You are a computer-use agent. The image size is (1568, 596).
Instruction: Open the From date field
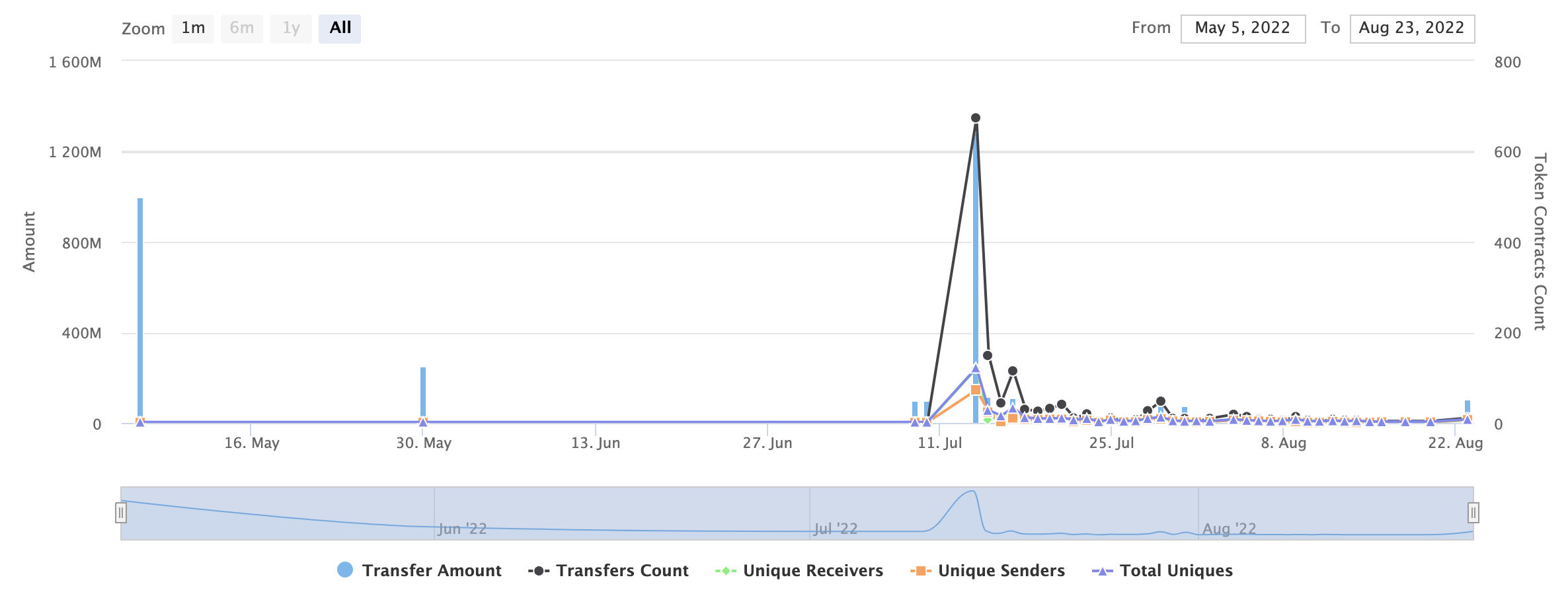coord(1243,28)
